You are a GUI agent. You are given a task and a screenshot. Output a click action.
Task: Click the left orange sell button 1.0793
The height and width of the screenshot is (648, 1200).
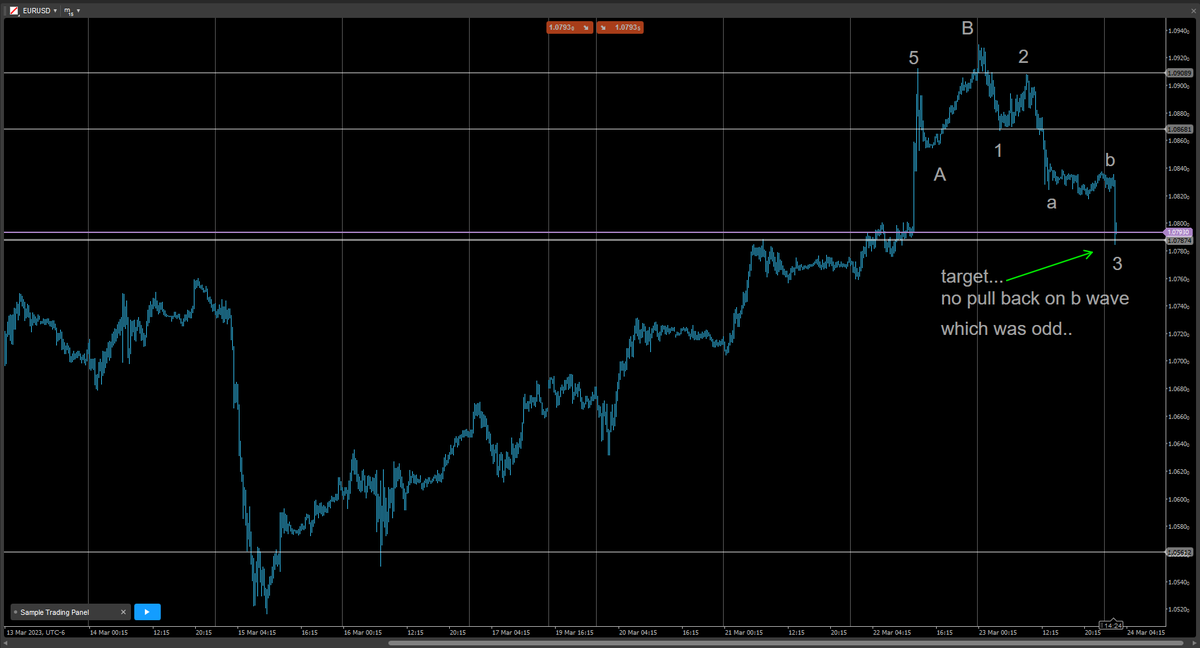pos(570,28)
